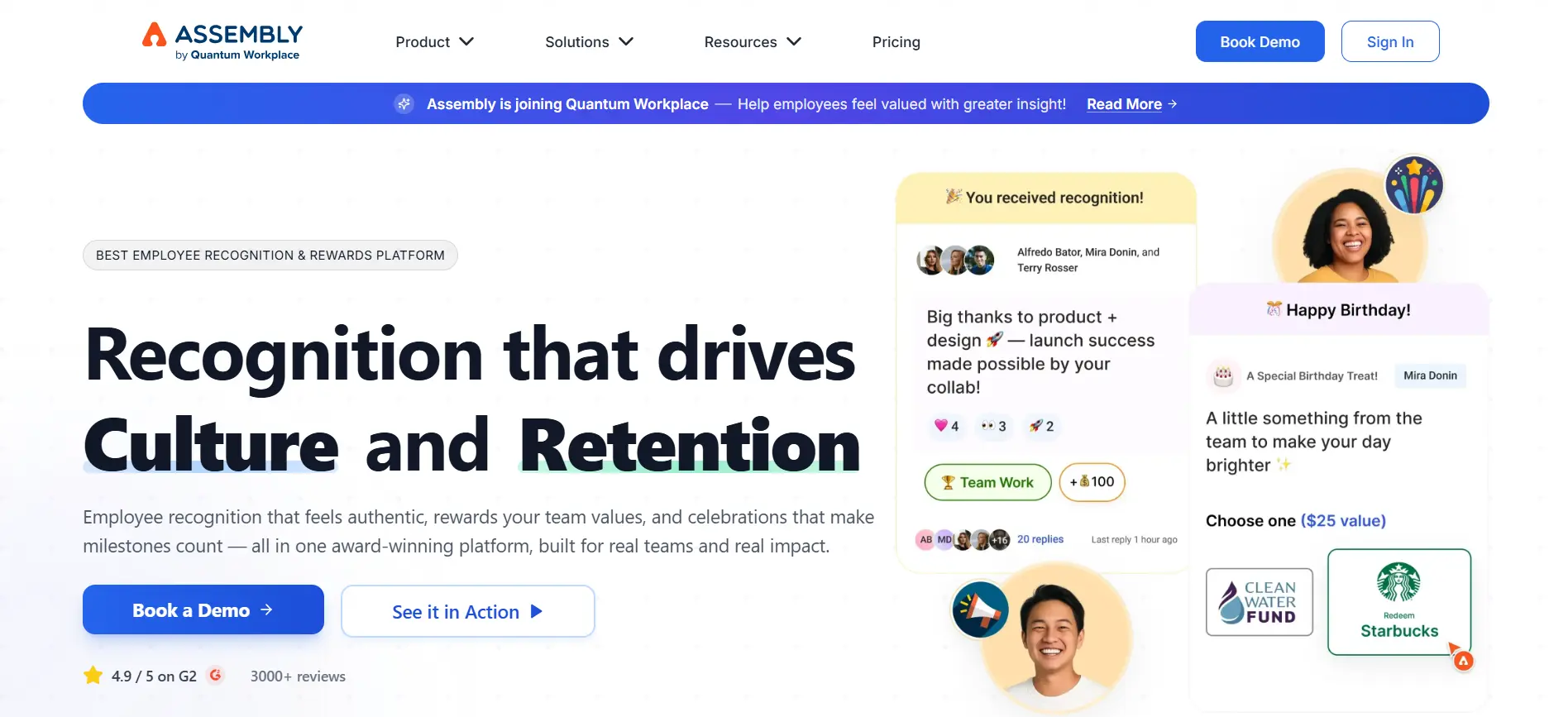Click the AB avatar in replies row
The height and width of the screenshot is (717, 1568).
pyautogui.click(x=925, y=540)
